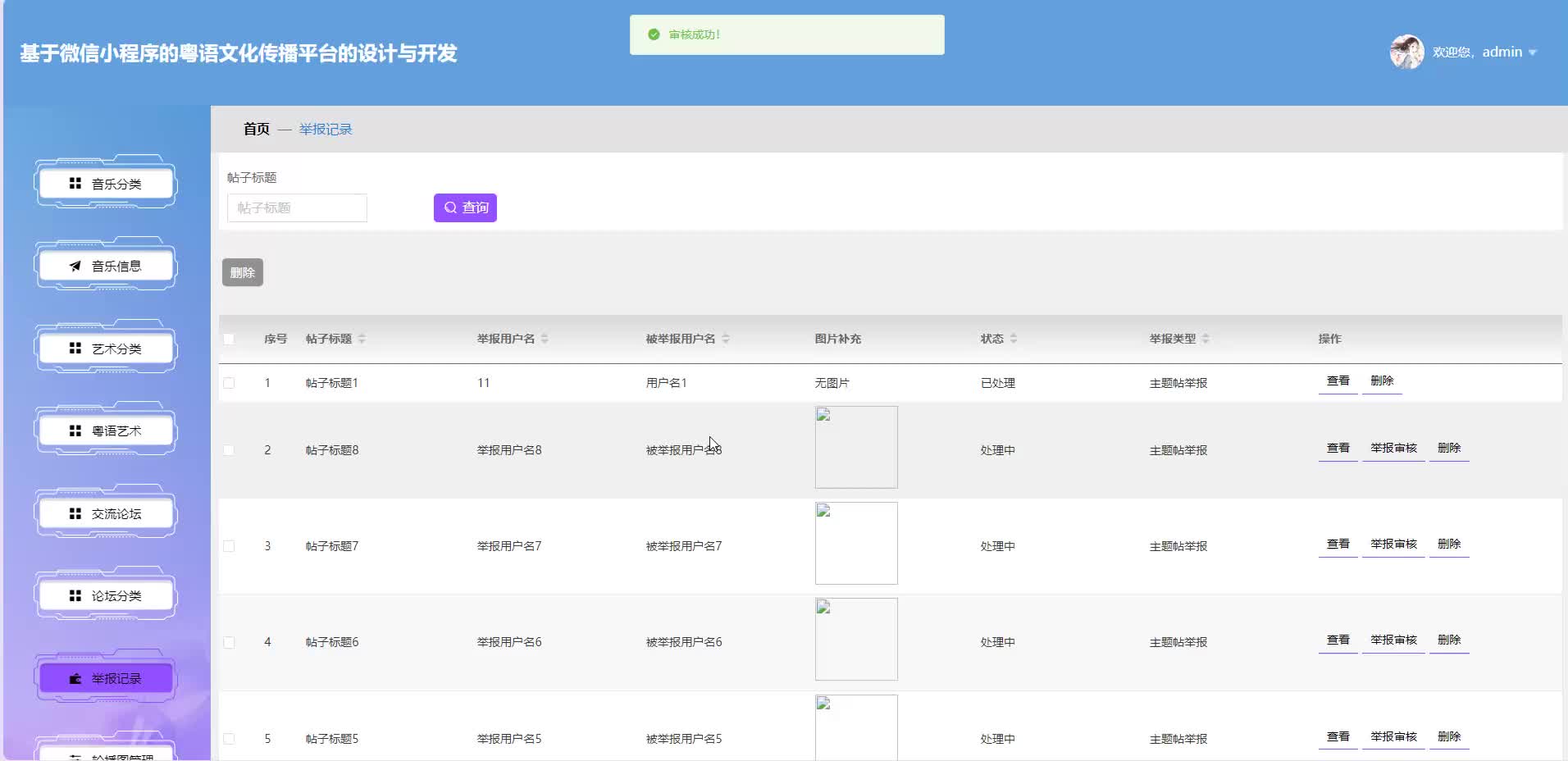Click 查看 for 帖子标题6 row

pos(1338,640)
